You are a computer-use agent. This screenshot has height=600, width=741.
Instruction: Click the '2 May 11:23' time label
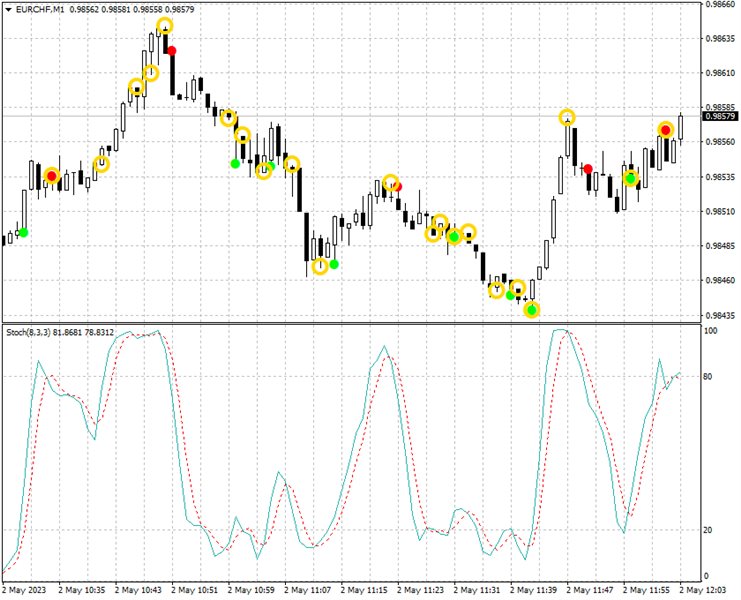click(x=421, y=590)
